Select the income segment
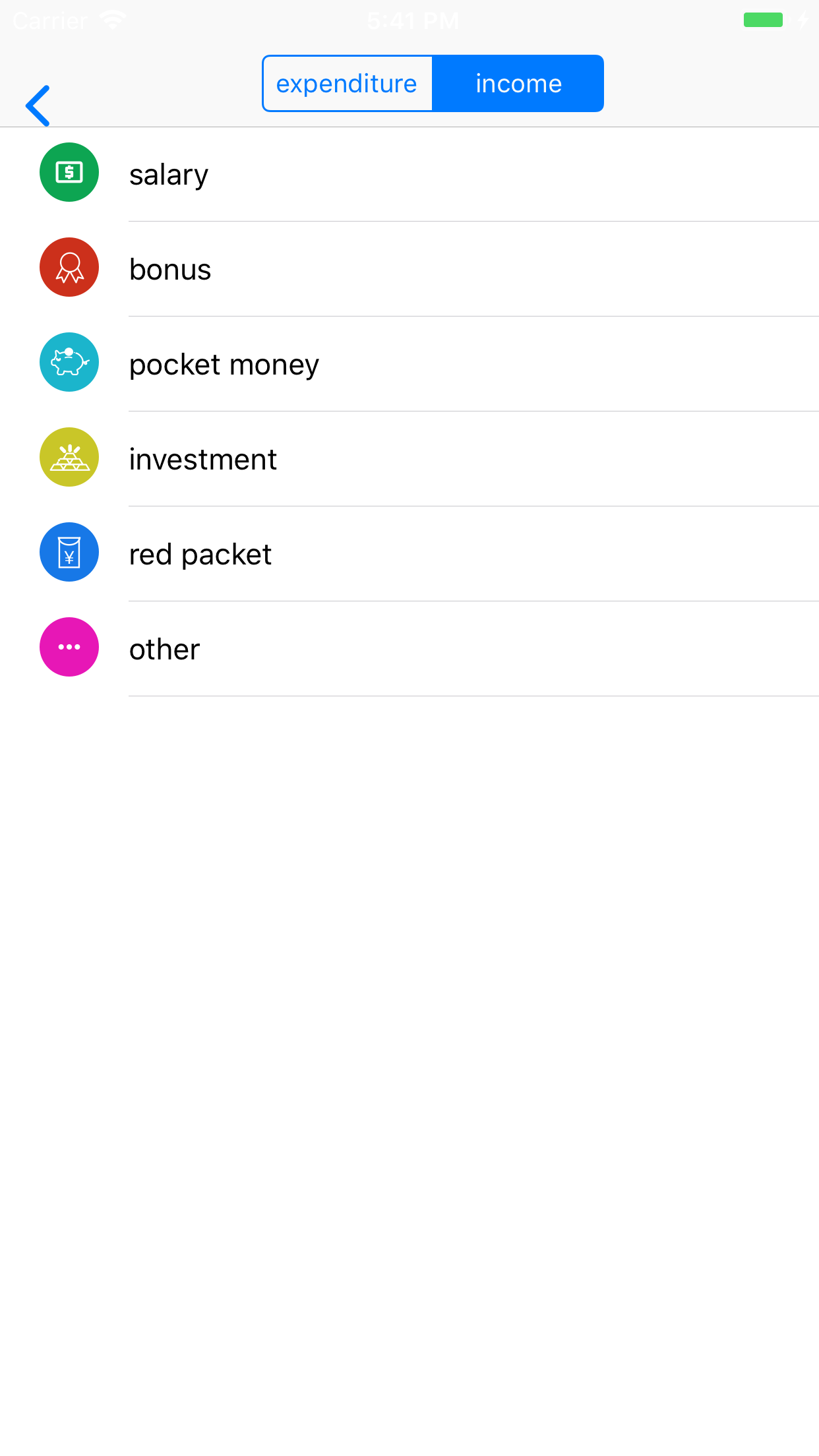Screen dimensions: 819x1456 click(518, 84)
